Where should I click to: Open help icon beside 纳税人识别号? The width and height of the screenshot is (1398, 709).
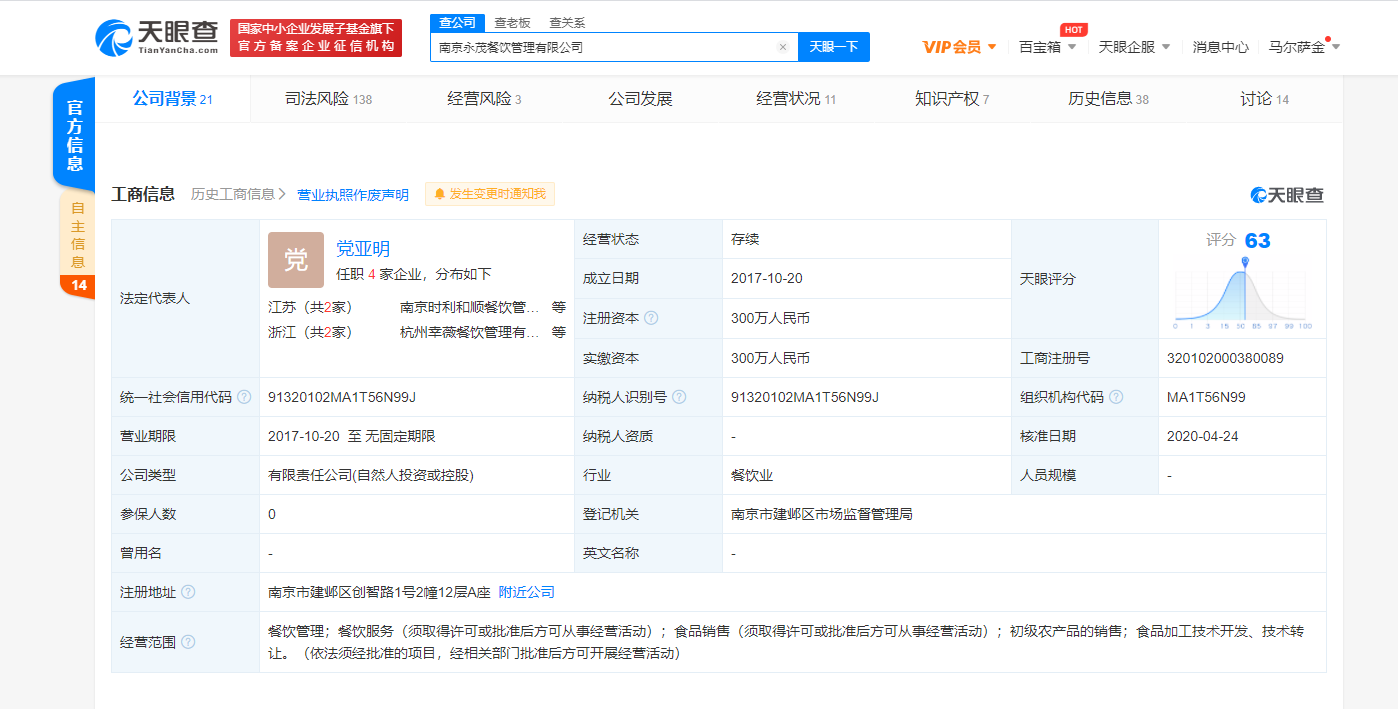point(679,397)
